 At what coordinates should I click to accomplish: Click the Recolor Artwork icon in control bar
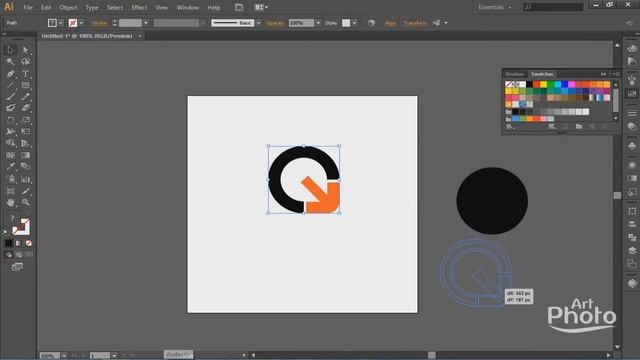pos(371,23)
